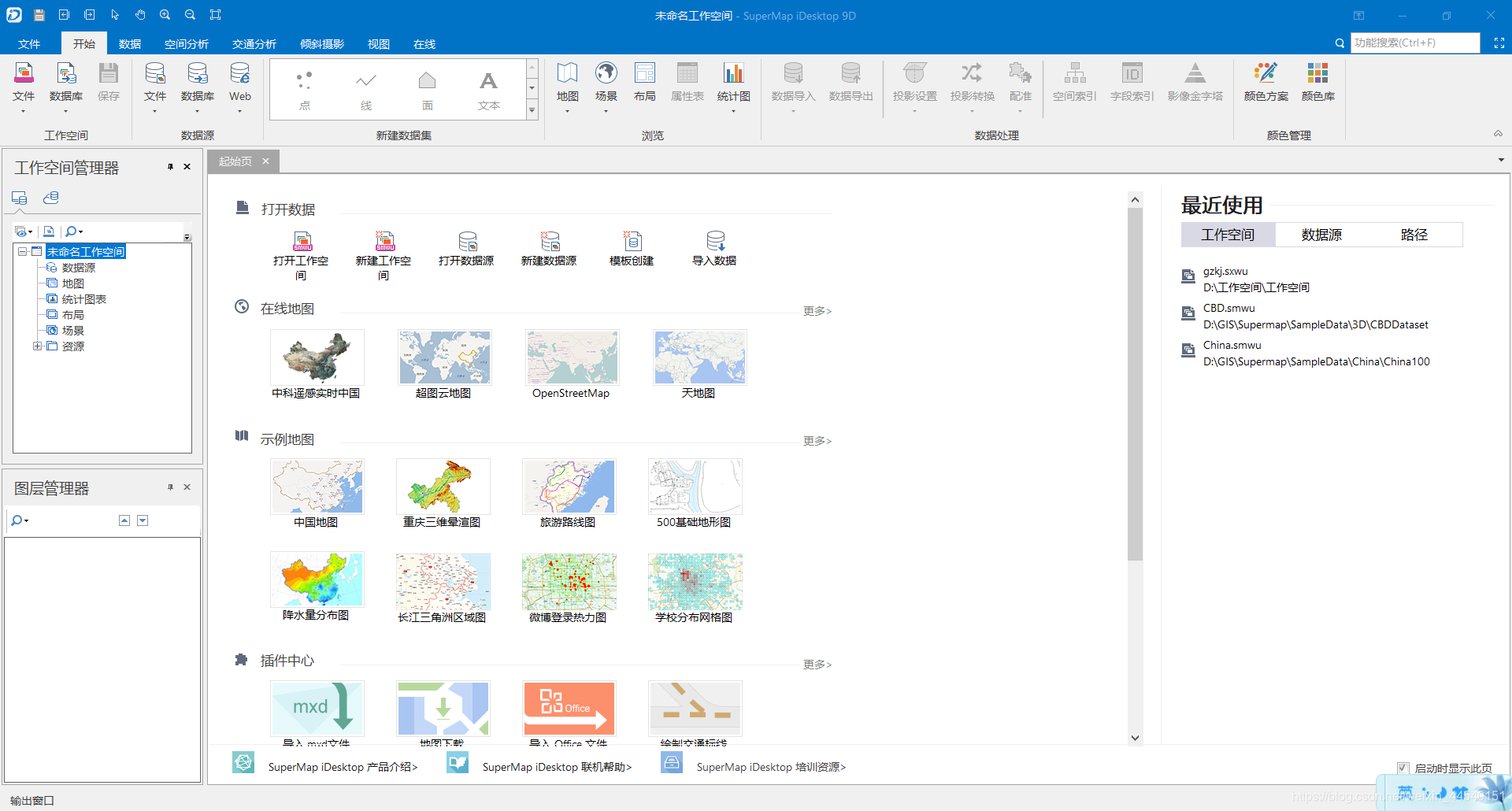Screen dimensions: 1512x811
Task: Switch to the 空间分析 ribbon tab
Action: 187,44
